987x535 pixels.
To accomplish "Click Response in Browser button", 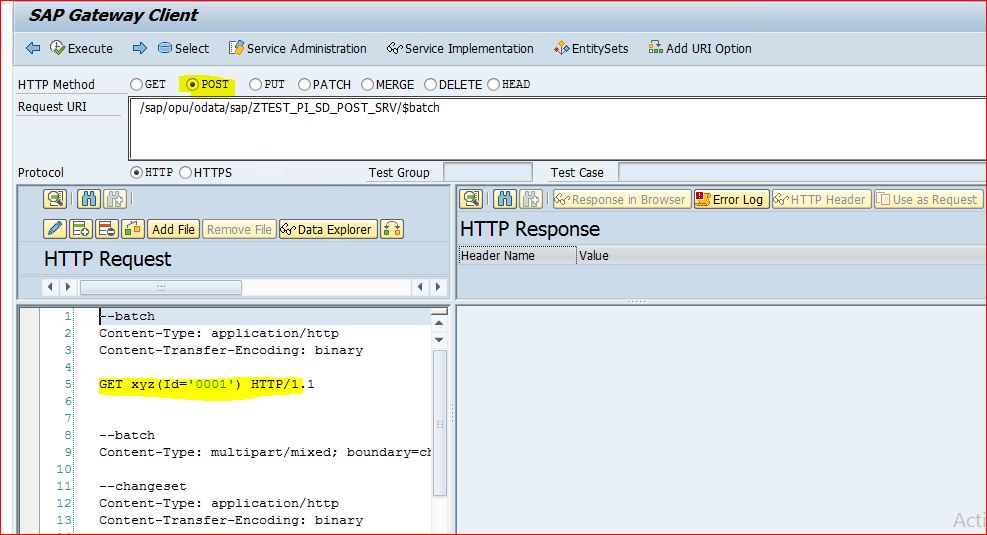I will (622, 200).
